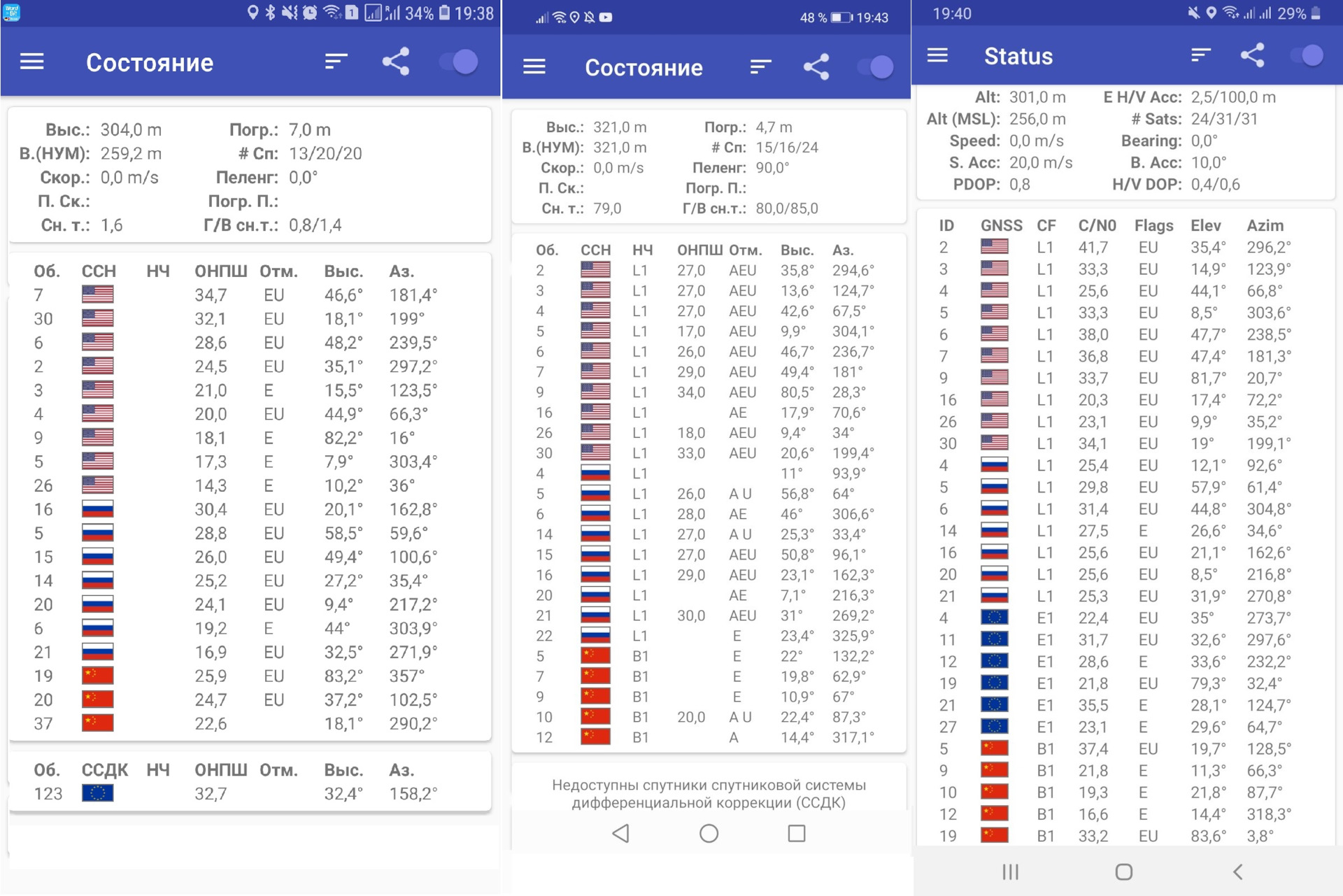Tap C/N0 column header in Status screen

[x=1097, y=225]
